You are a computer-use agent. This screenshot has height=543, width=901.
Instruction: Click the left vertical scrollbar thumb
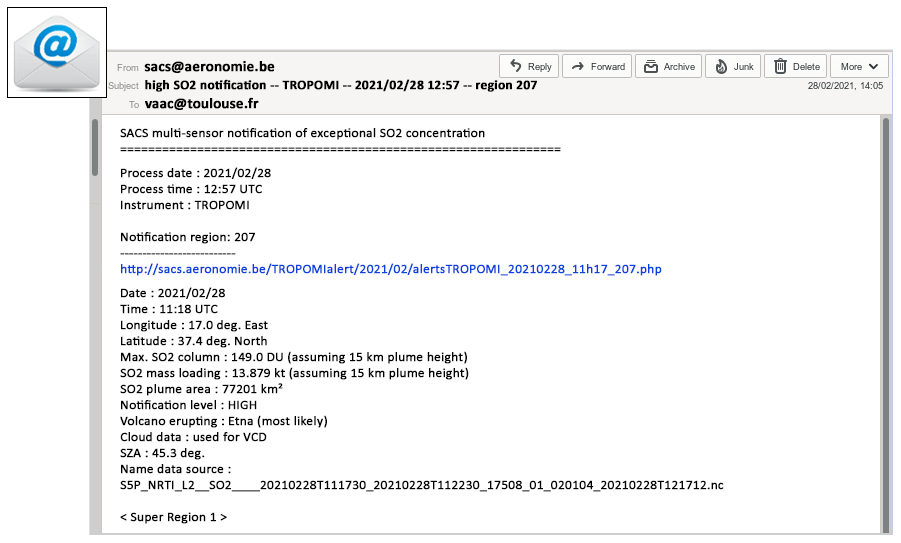[95, 148]
